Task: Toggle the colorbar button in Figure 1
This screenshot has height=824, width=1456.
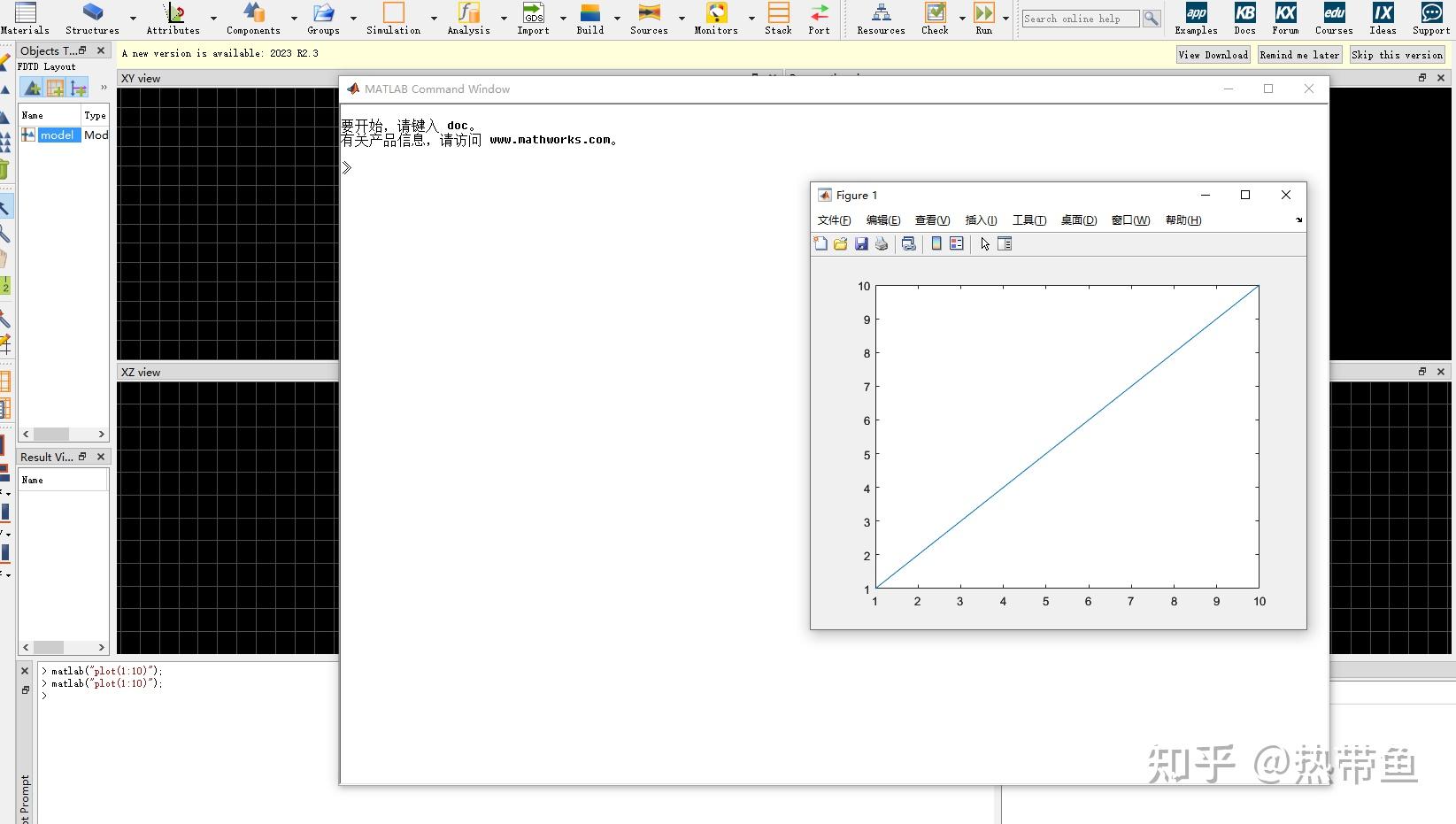Action: [936, 244]
